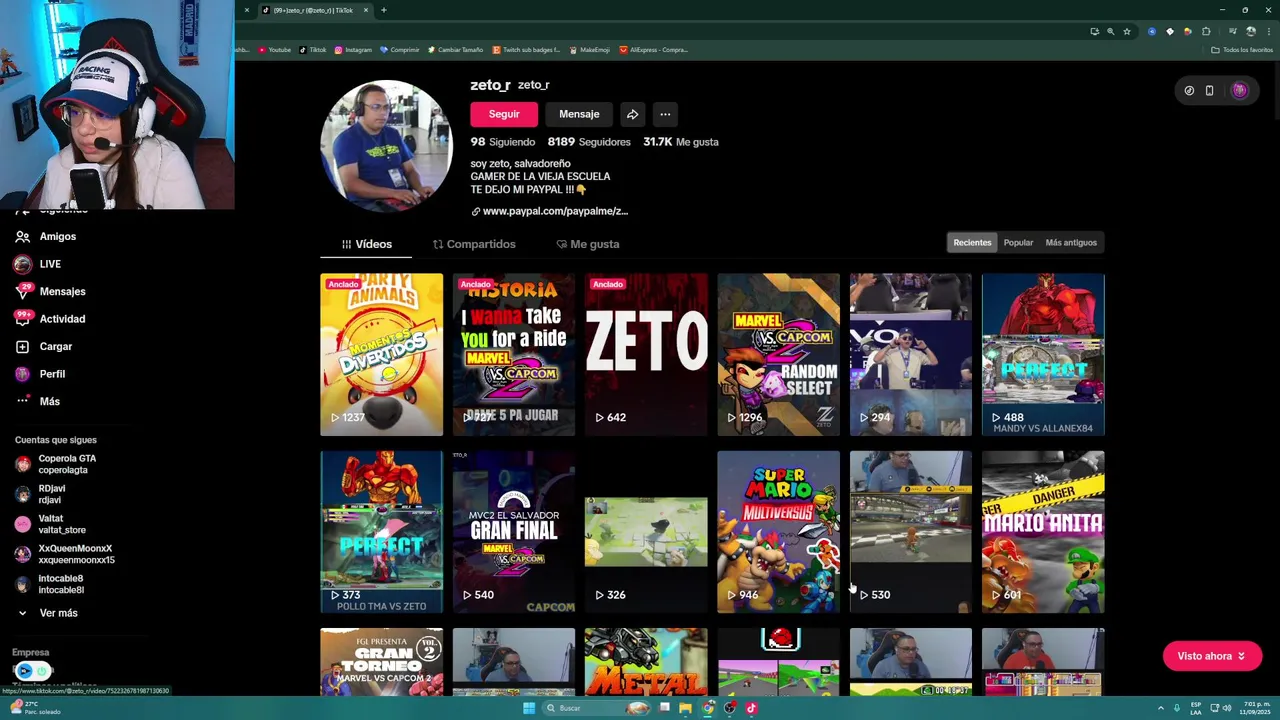This screenshot has width=1280, height=720.
Task: Open the three-dot profile options menu
Action: (x=665, y=114)
